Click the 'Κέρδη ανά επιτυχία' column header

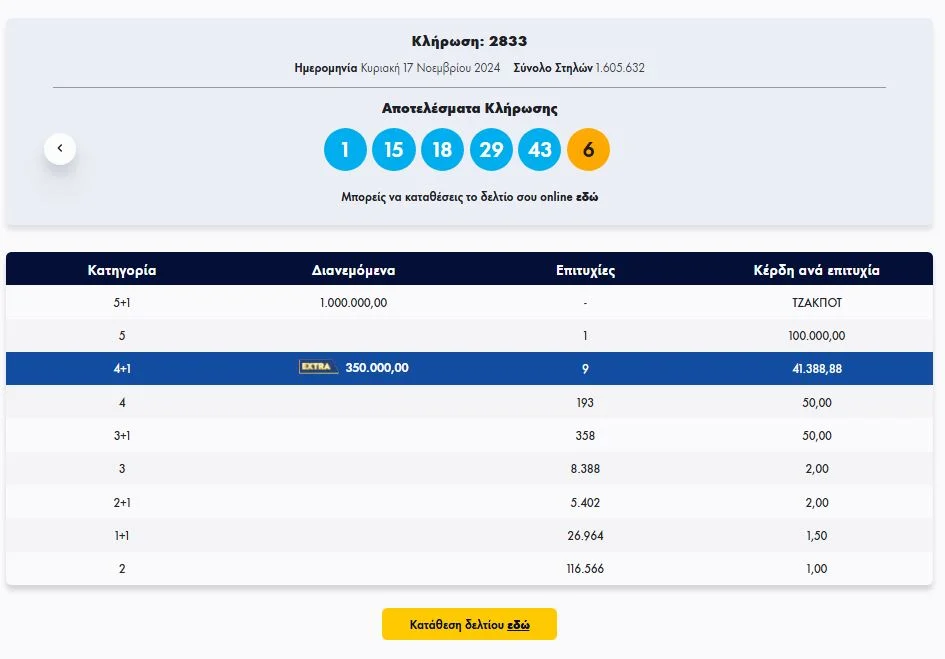(x=816, y=270)
